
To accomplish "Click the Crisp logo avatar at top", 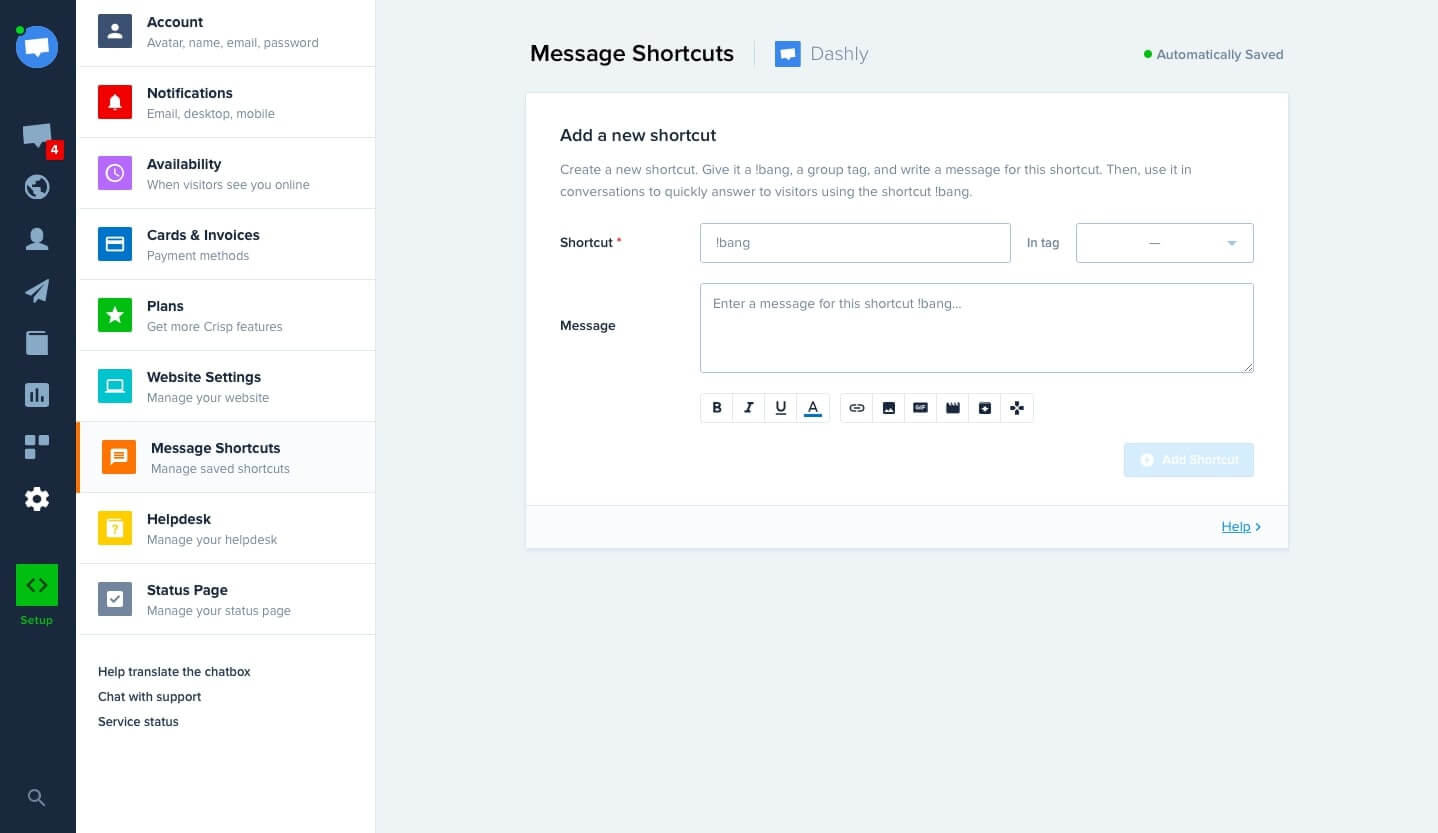I will click(x=37, y=47).
